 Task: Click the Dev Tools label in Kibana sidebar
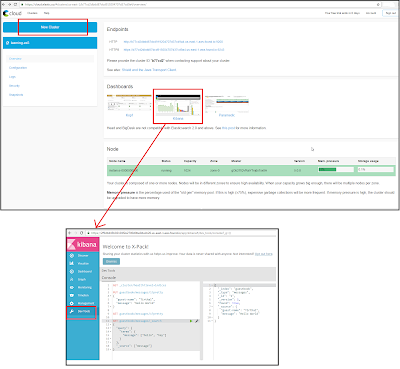point(84,311)
